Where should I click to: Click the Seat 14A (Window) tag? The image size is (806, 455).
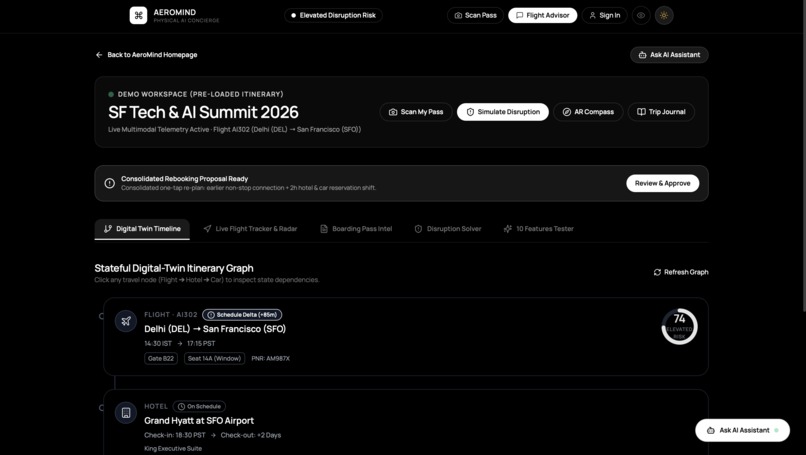tap(214, 358)
